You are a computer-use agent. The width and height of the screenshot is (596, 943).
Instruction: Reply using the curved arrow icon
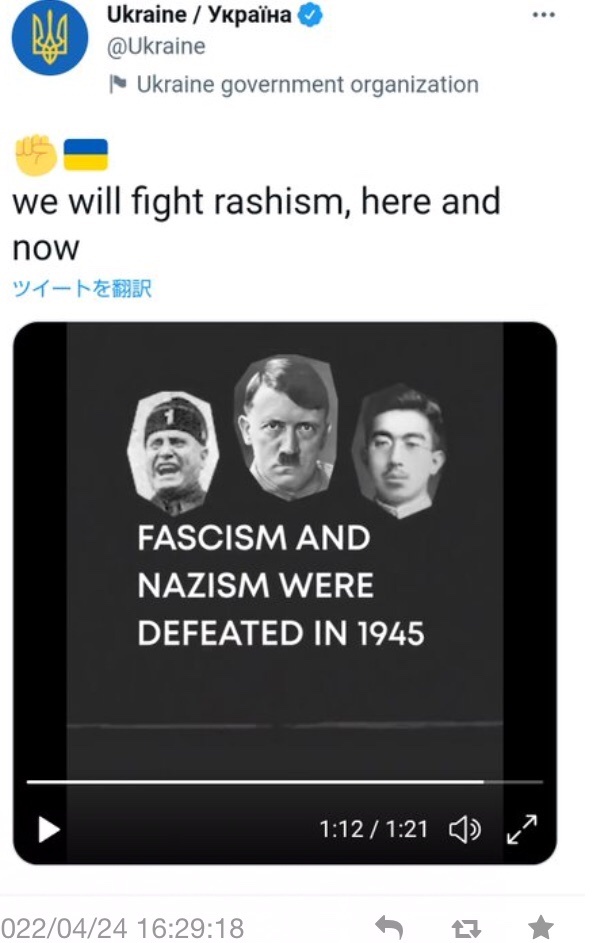point(389,927)
